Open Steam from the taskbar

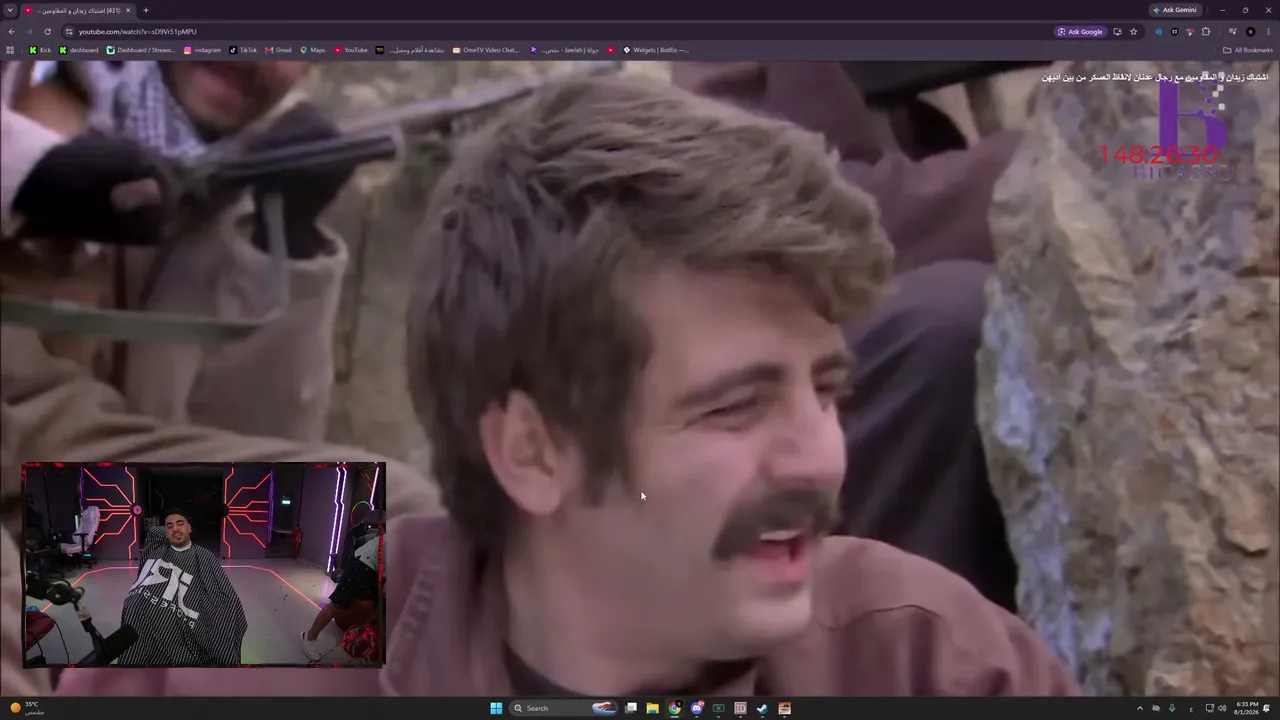[x=762, y=708]
